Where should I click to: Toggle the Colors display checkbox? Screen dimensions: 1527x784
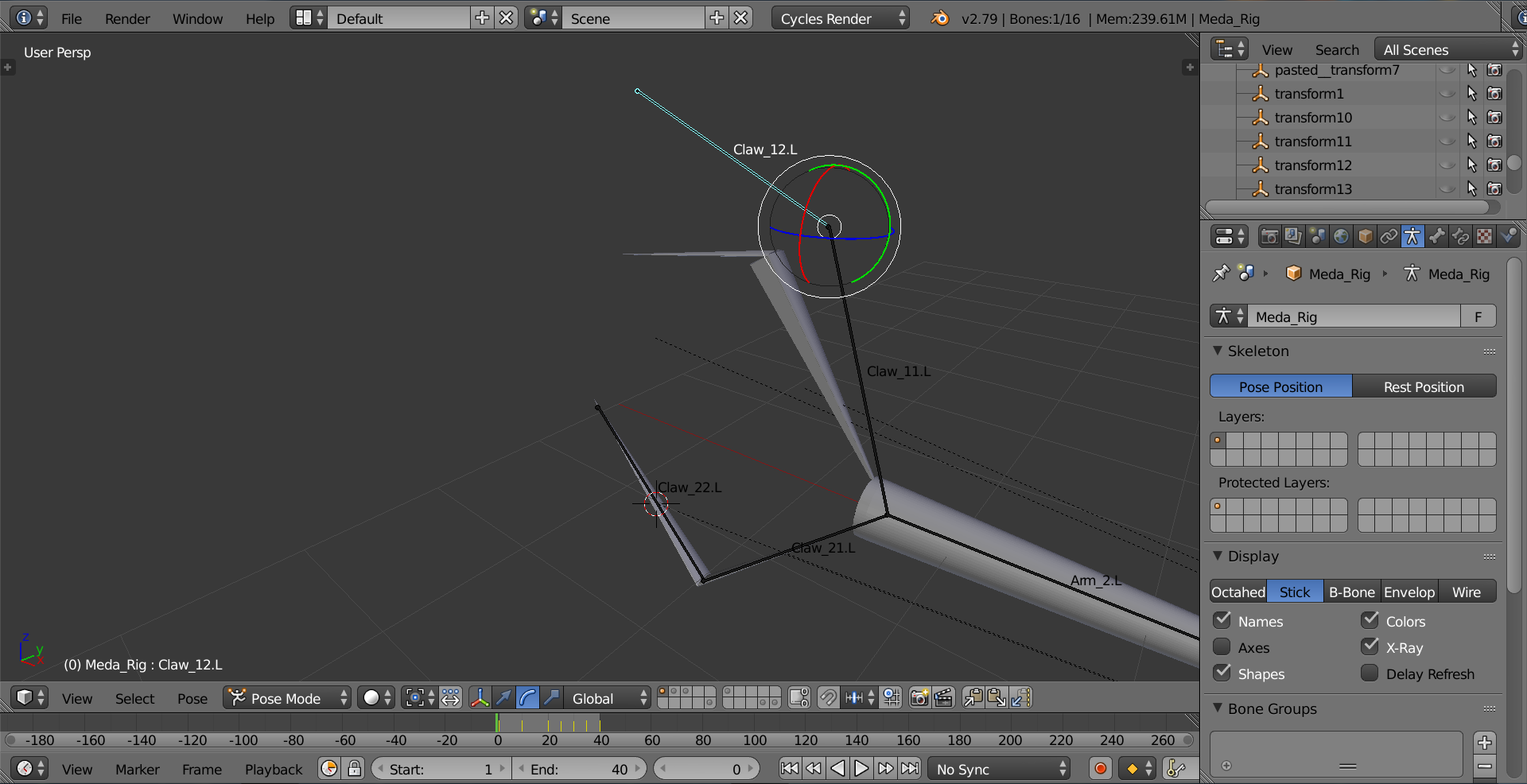pyautogui.click(x=1370, y=620)
